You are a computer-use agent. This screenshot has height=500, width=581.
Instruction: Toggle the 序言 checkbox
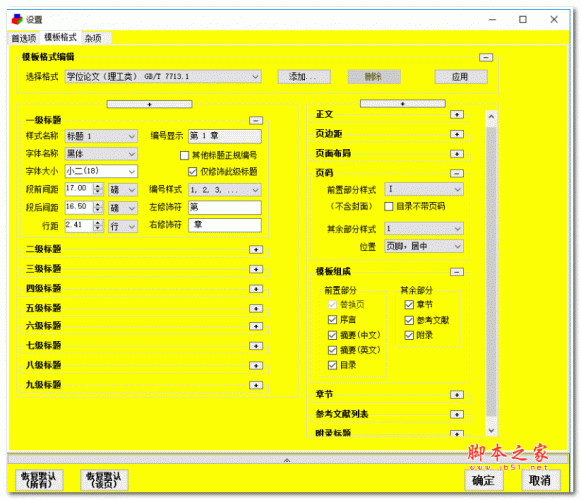point(332,319)
